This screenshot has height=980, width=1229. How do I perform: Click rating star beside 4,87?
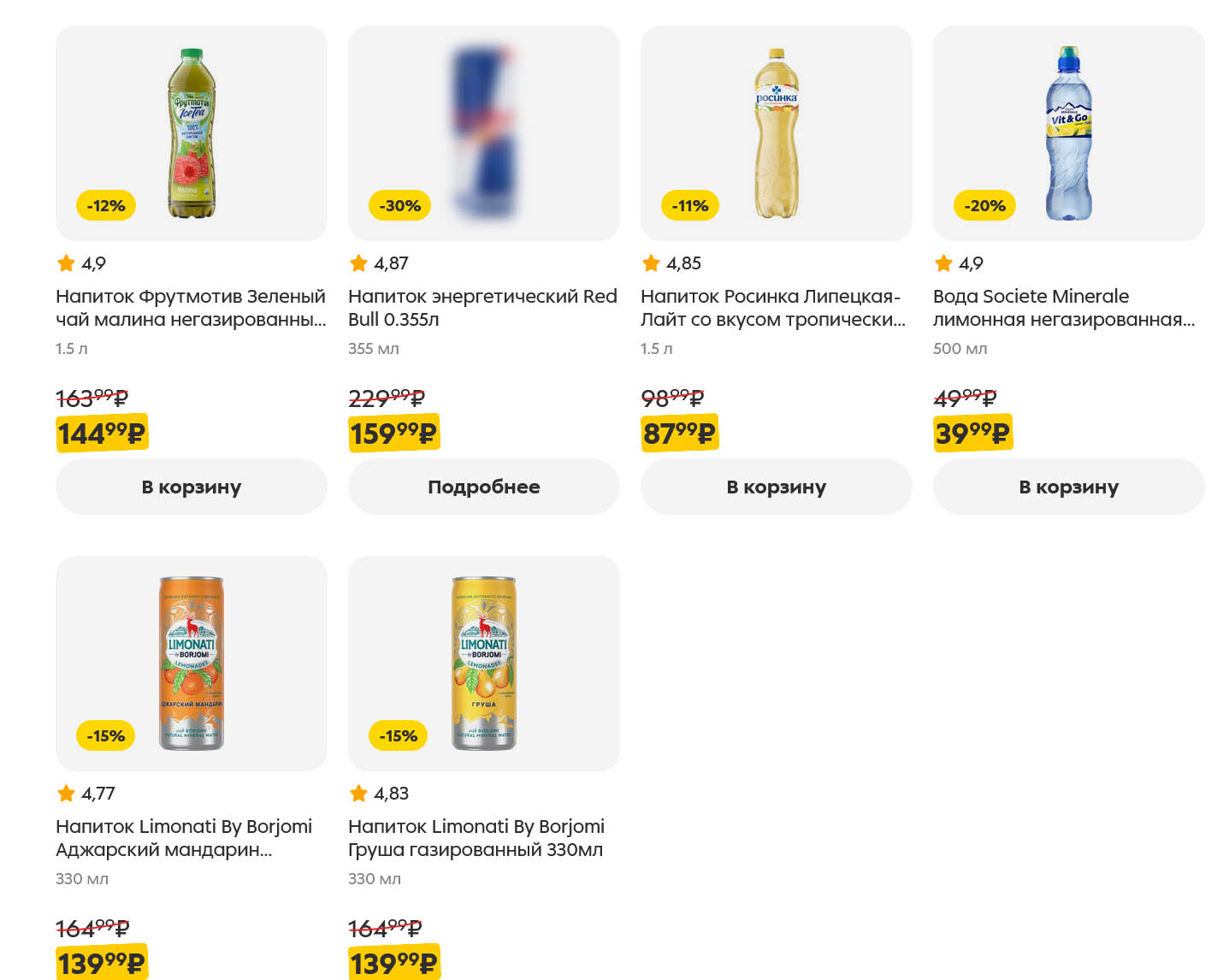358,263
